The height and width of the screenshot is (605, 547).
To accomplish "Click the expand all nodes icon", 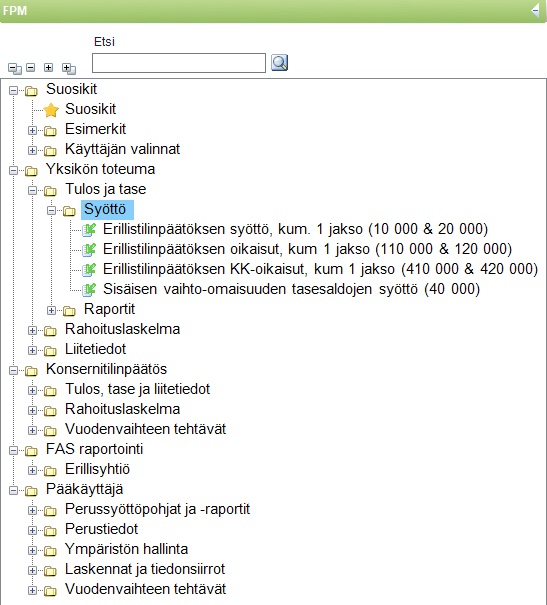I will pos(69,69).
